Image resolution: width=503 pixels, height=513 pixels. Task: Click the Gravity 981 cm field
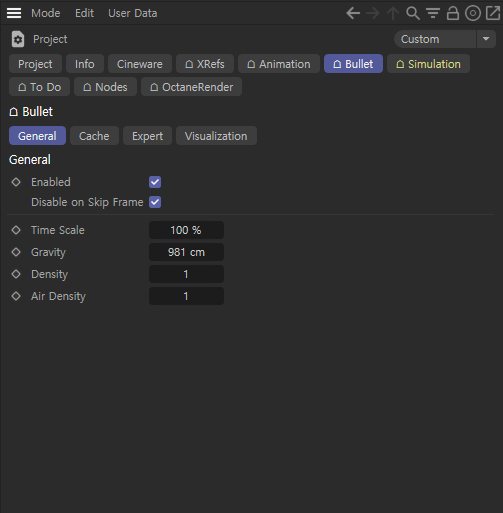click(x=186, y=252)
